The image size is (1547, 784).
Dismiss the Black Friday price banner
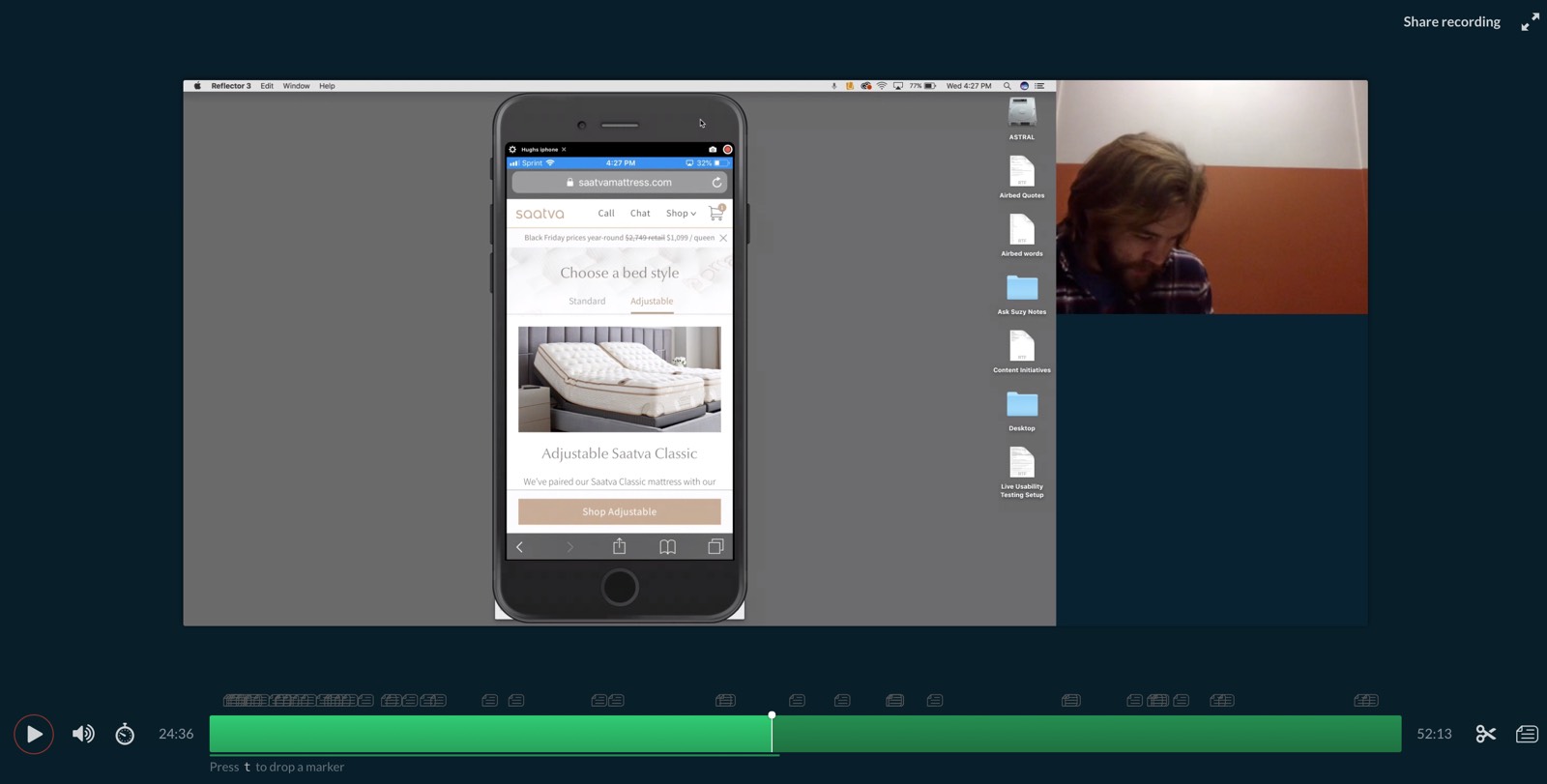pyautogui.click(x=723, y=238)
